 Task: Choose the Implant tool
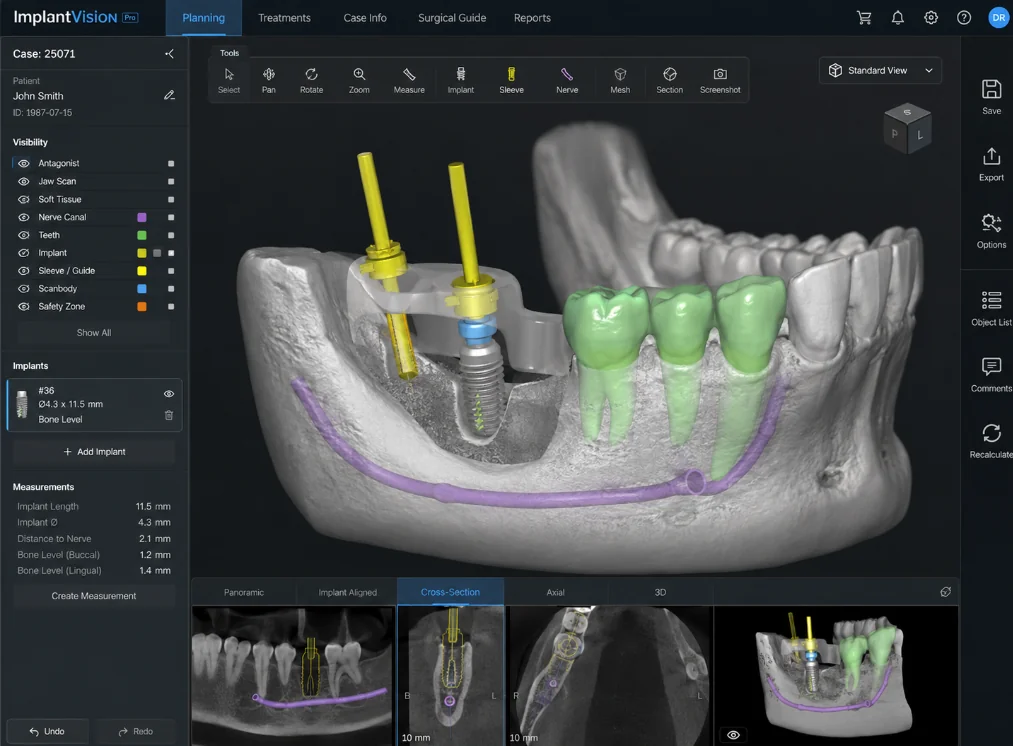(461, 81)
